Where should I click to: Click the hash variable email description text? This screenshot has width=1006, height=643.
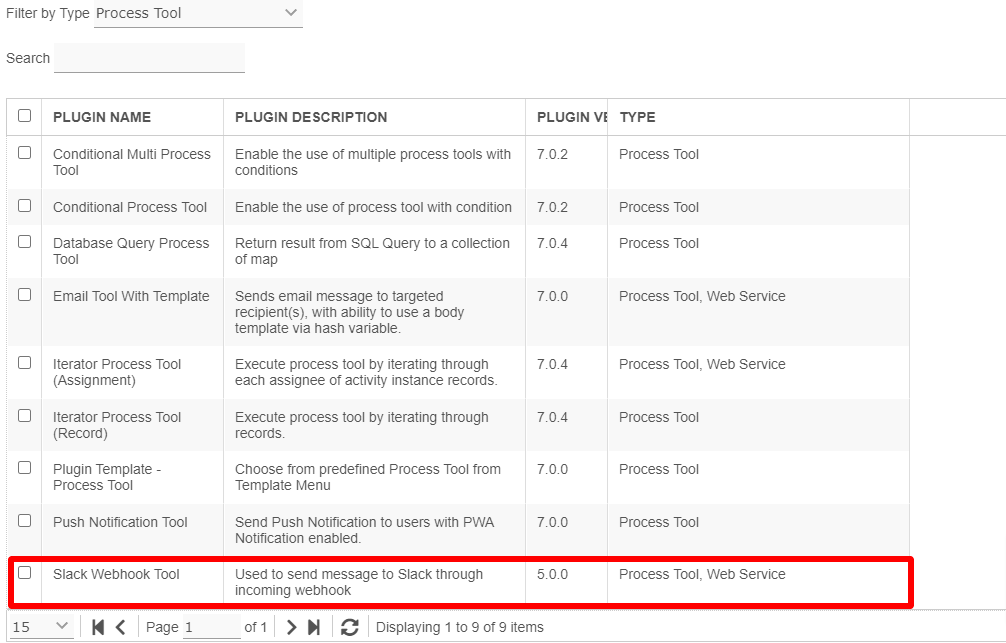[350, 313]
